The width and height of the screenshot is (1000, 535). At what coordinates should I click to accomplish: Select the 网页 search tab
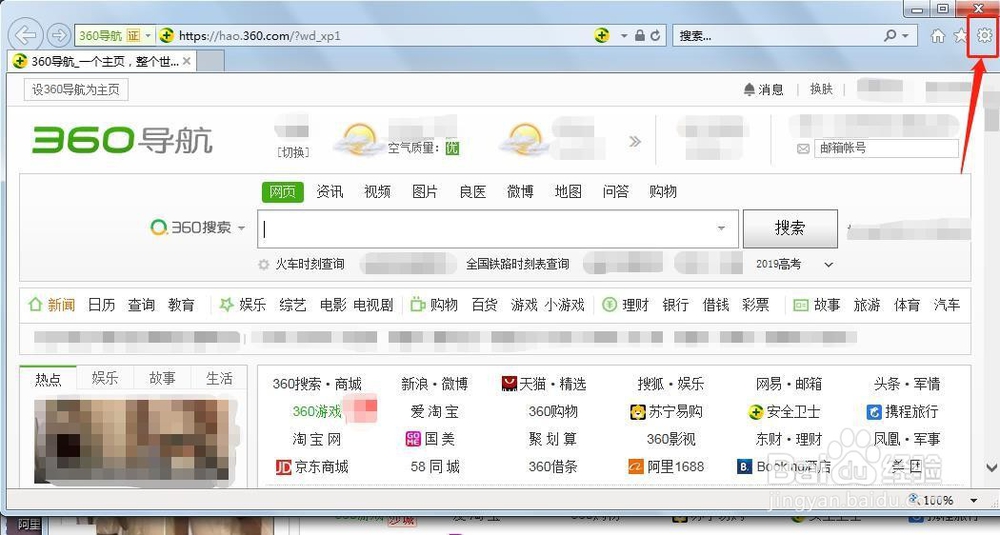283,192
